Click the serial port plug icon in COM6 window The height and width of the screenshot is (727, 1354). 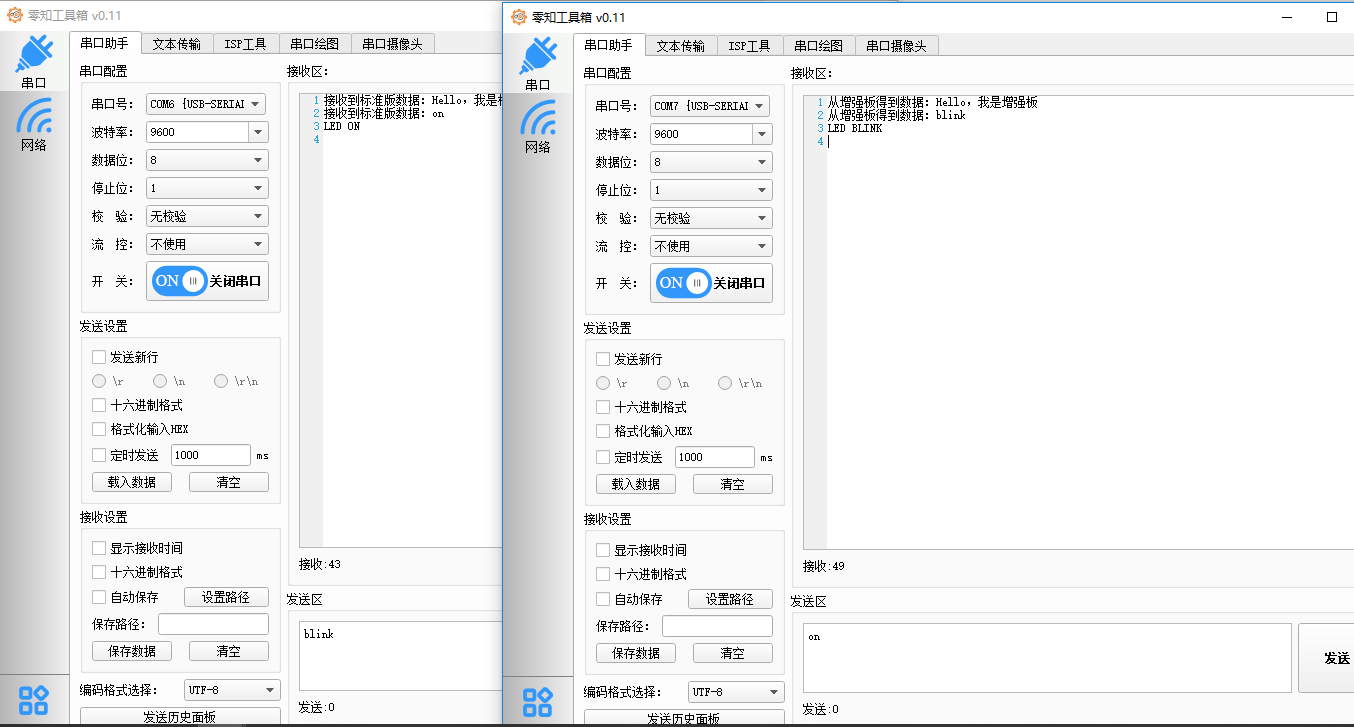[34, 55]
